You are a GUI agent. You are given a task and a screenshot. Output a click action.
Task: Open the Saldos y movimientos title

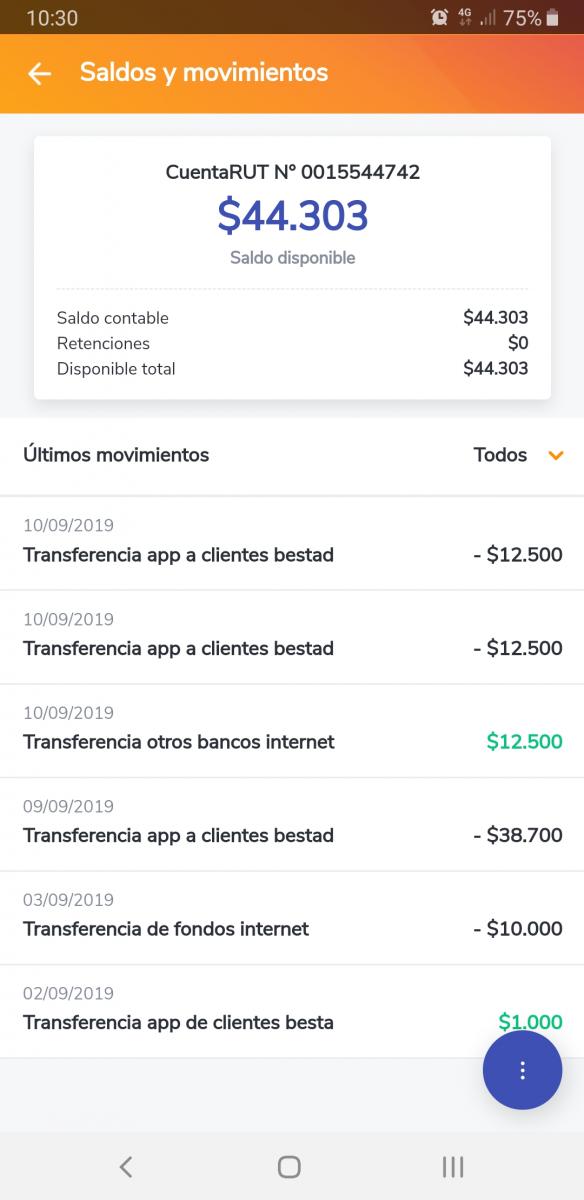[202, 72]
